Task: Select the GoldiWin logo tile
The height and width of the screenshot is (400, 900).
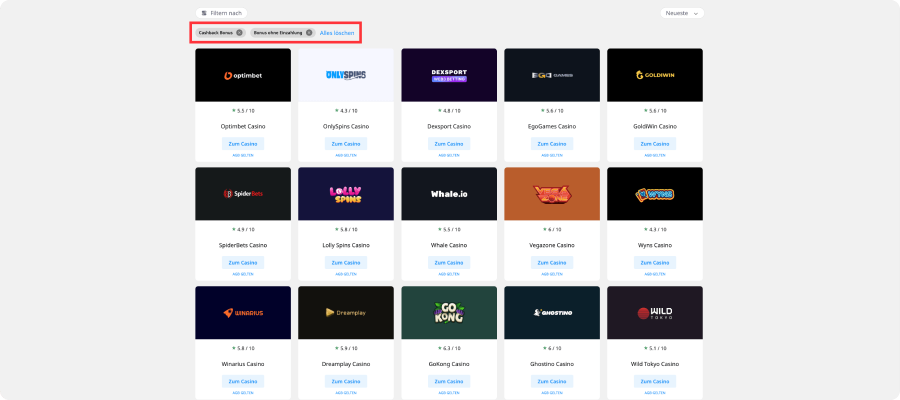Action: pos(654,75)
